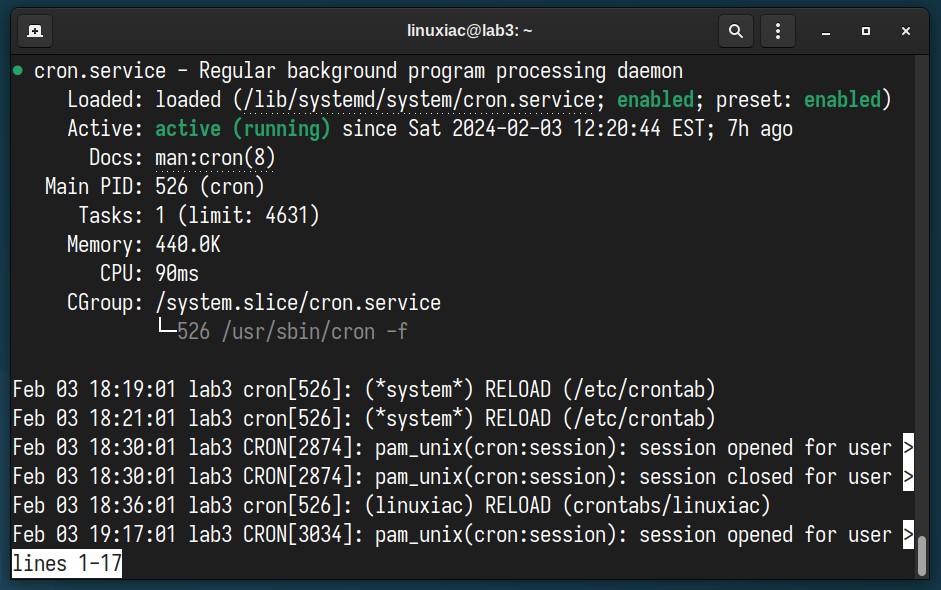Open the /lib/systemd/system/cron.service path link

(419, 100)
